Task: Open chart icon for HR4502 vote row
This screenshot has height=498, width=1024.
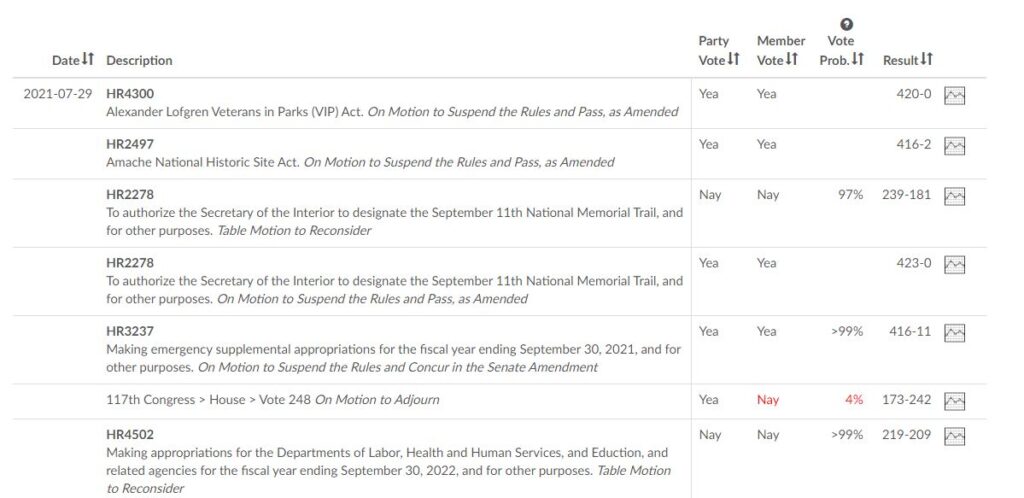Action: 954,437
